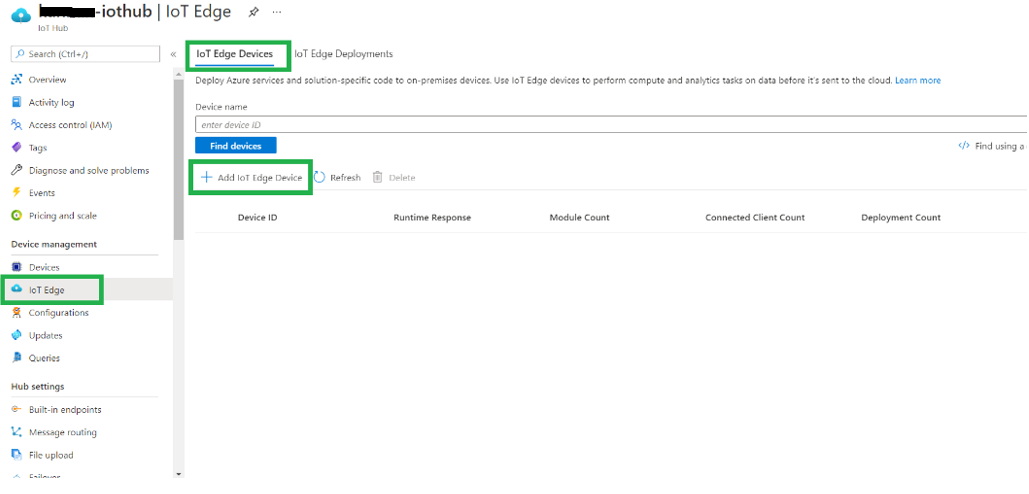
Task: Click sidebar scrollbar up arrow
Action: 178,74
